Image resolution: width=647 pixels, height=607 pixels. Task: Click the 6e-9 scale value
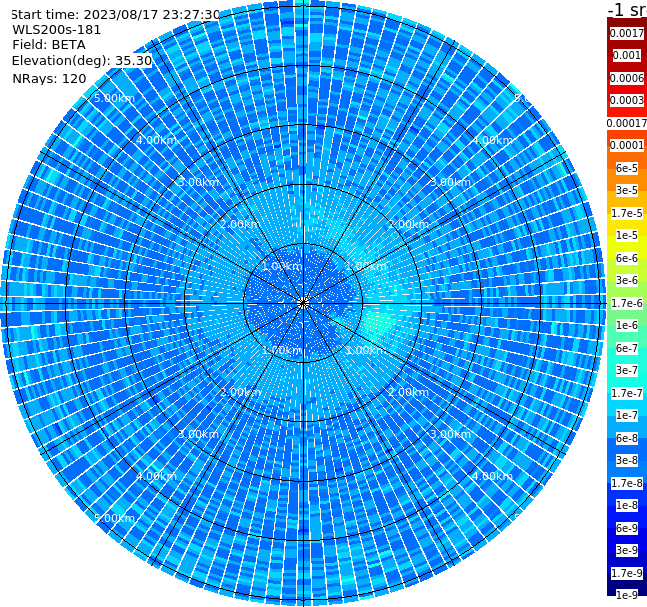click(x=627, y=528)
